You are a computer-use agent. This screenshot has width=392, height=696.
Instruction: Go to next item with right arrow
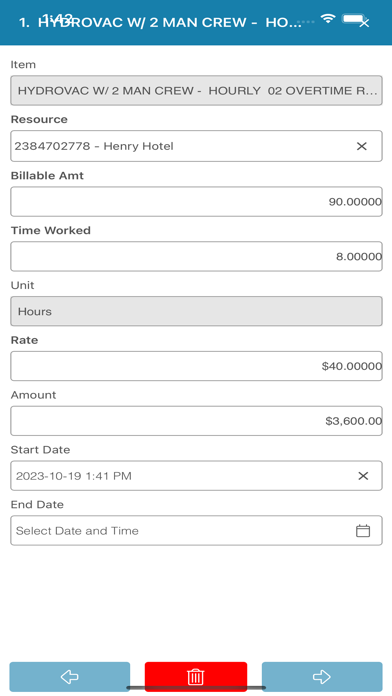coord(322,677)
